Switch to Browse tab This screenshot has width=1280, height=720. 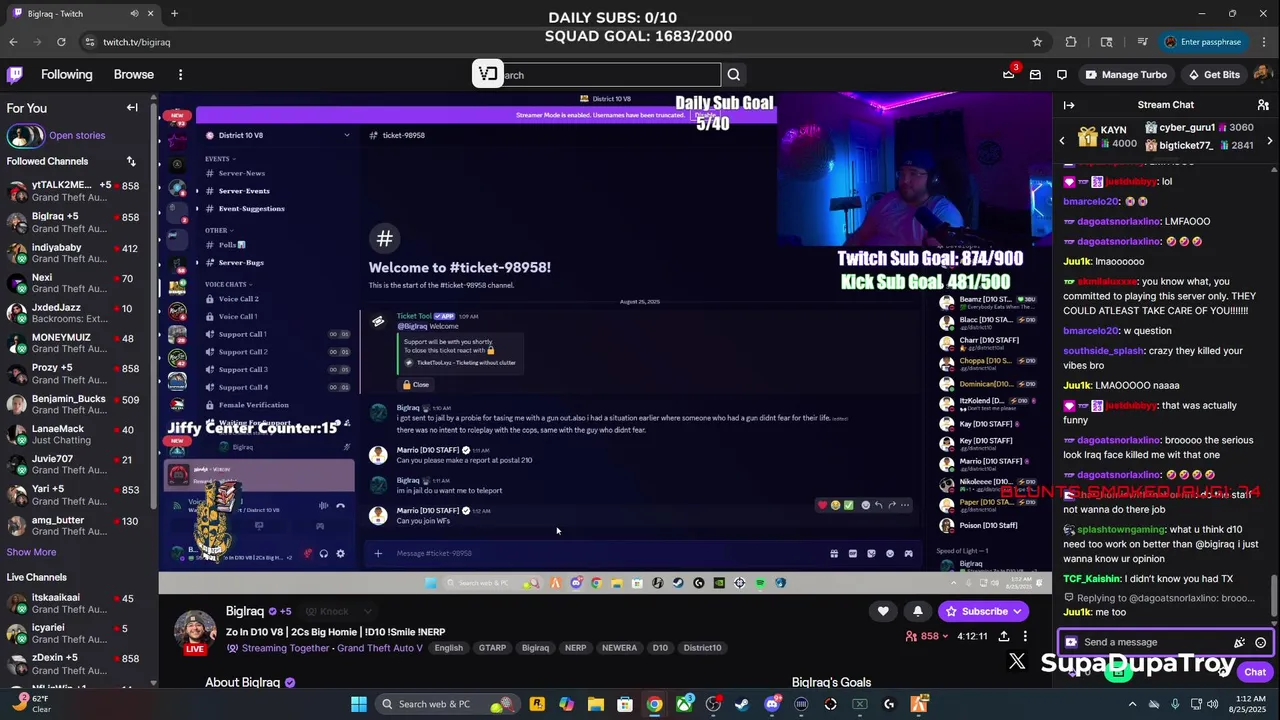[134, 75]
